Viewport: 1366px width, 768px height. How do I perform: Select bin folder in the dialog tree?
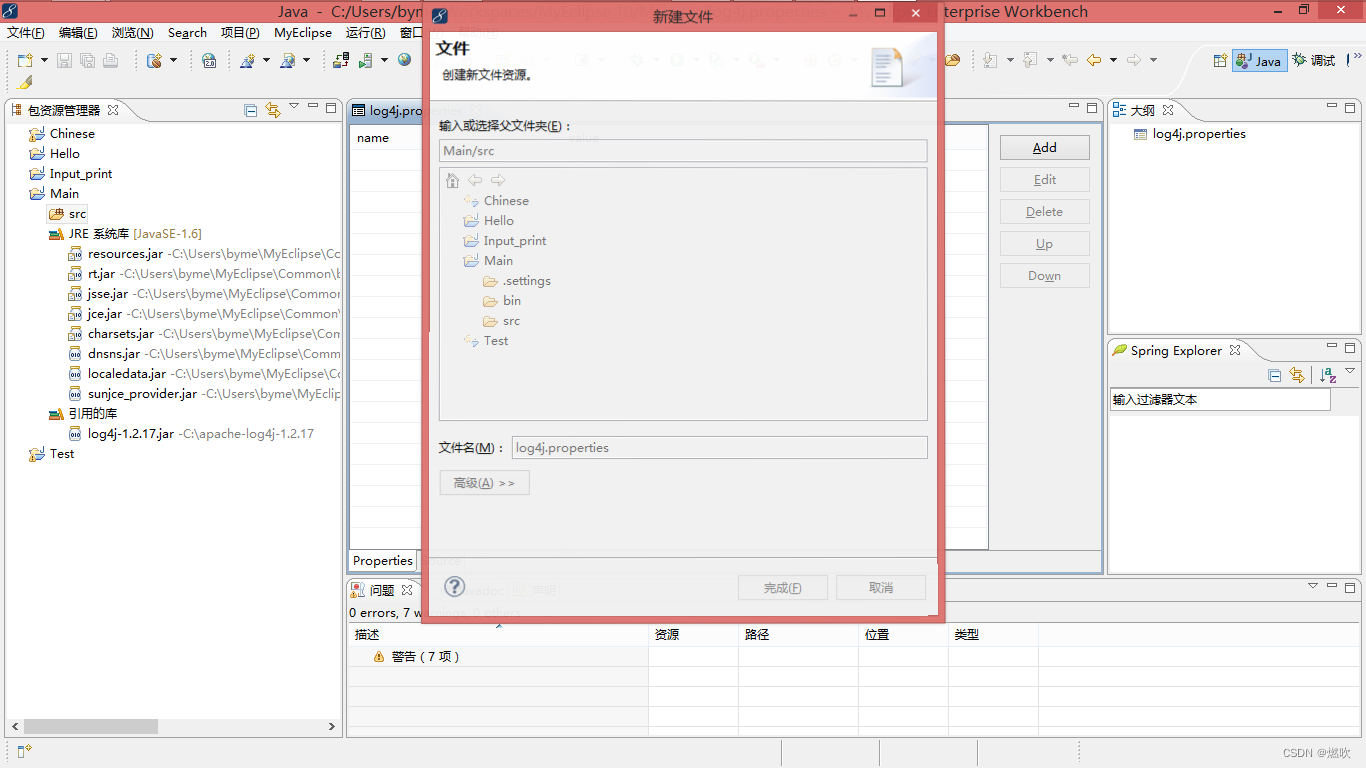point(502,301)
